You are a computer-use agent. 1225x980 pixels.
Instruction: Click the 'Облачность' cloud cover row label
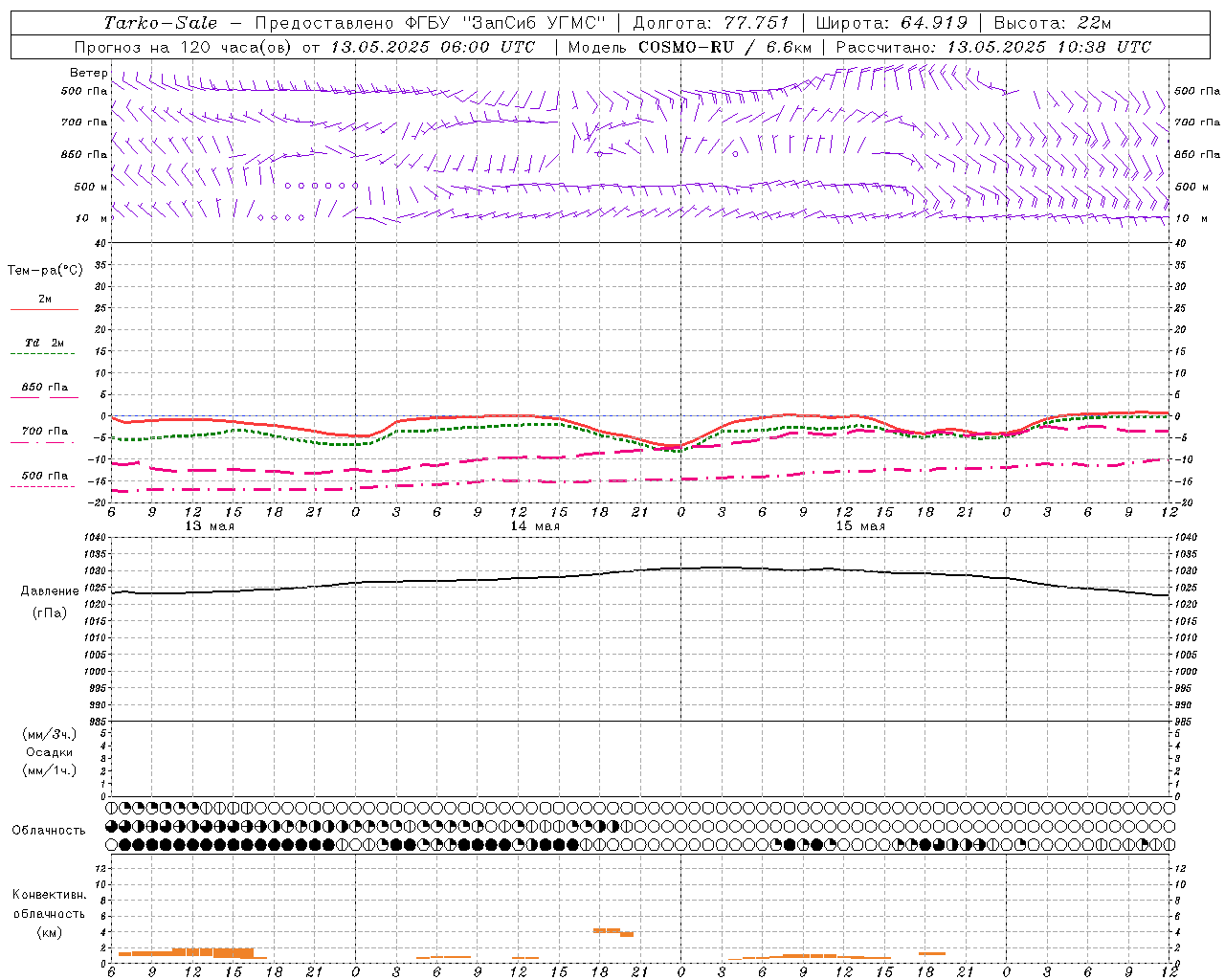click(49, 831)
